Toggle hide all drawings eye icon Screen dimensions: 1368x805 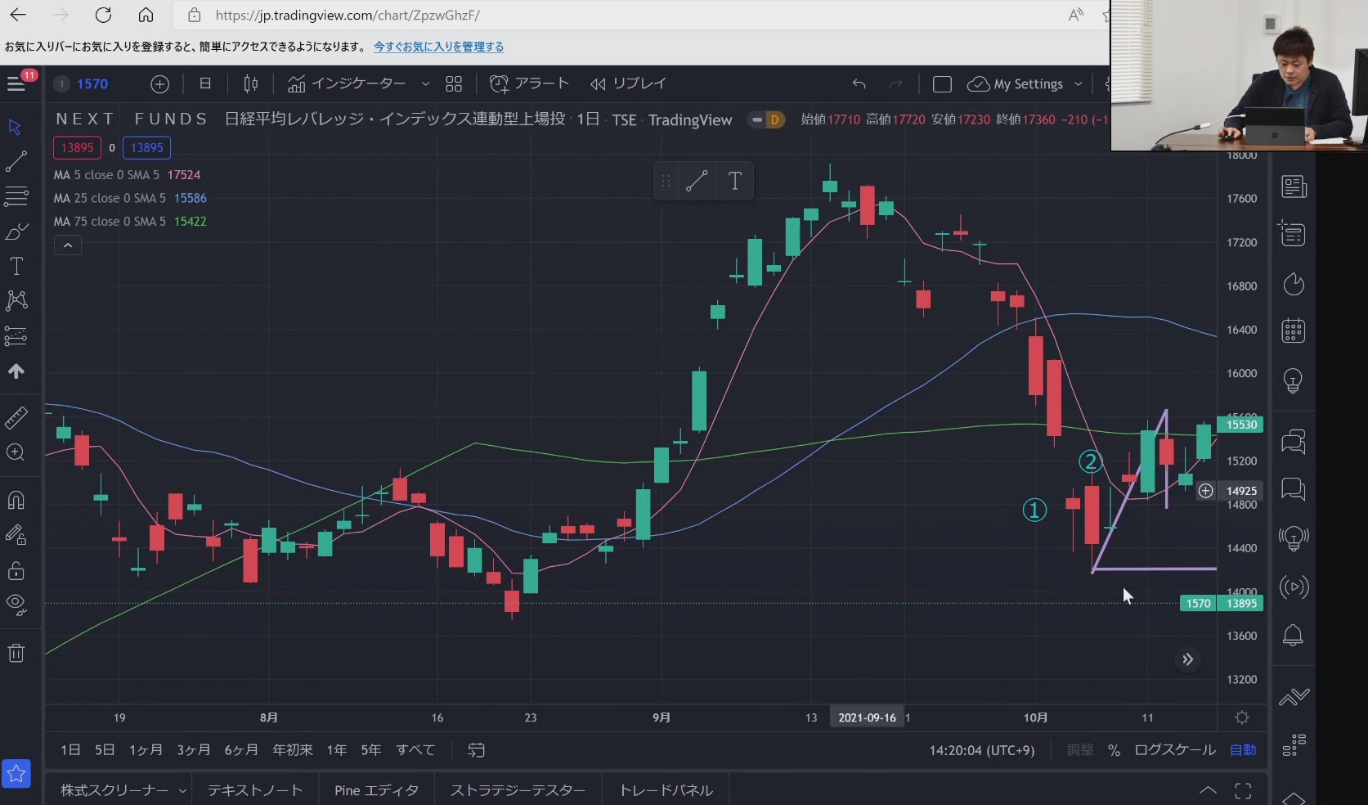point(16,602)
